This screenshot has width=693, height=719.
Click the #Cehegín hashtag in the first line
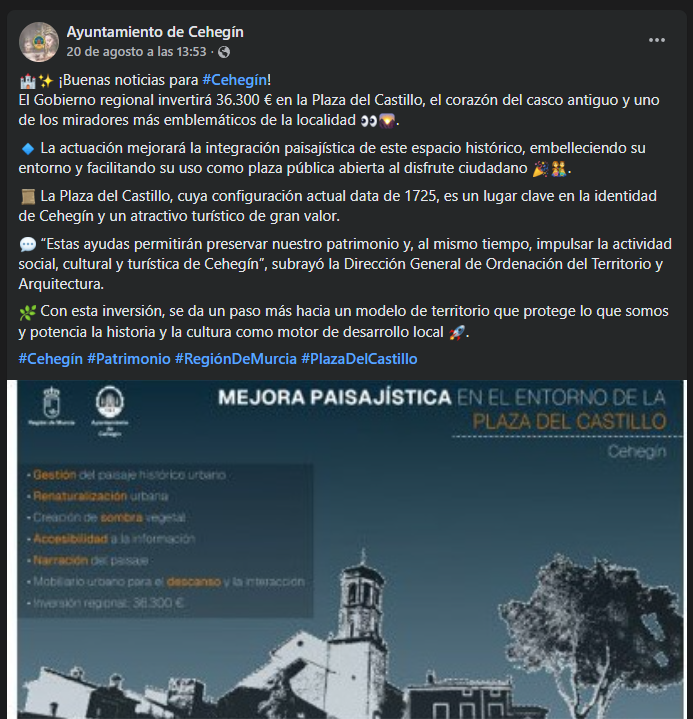(235, 80)
